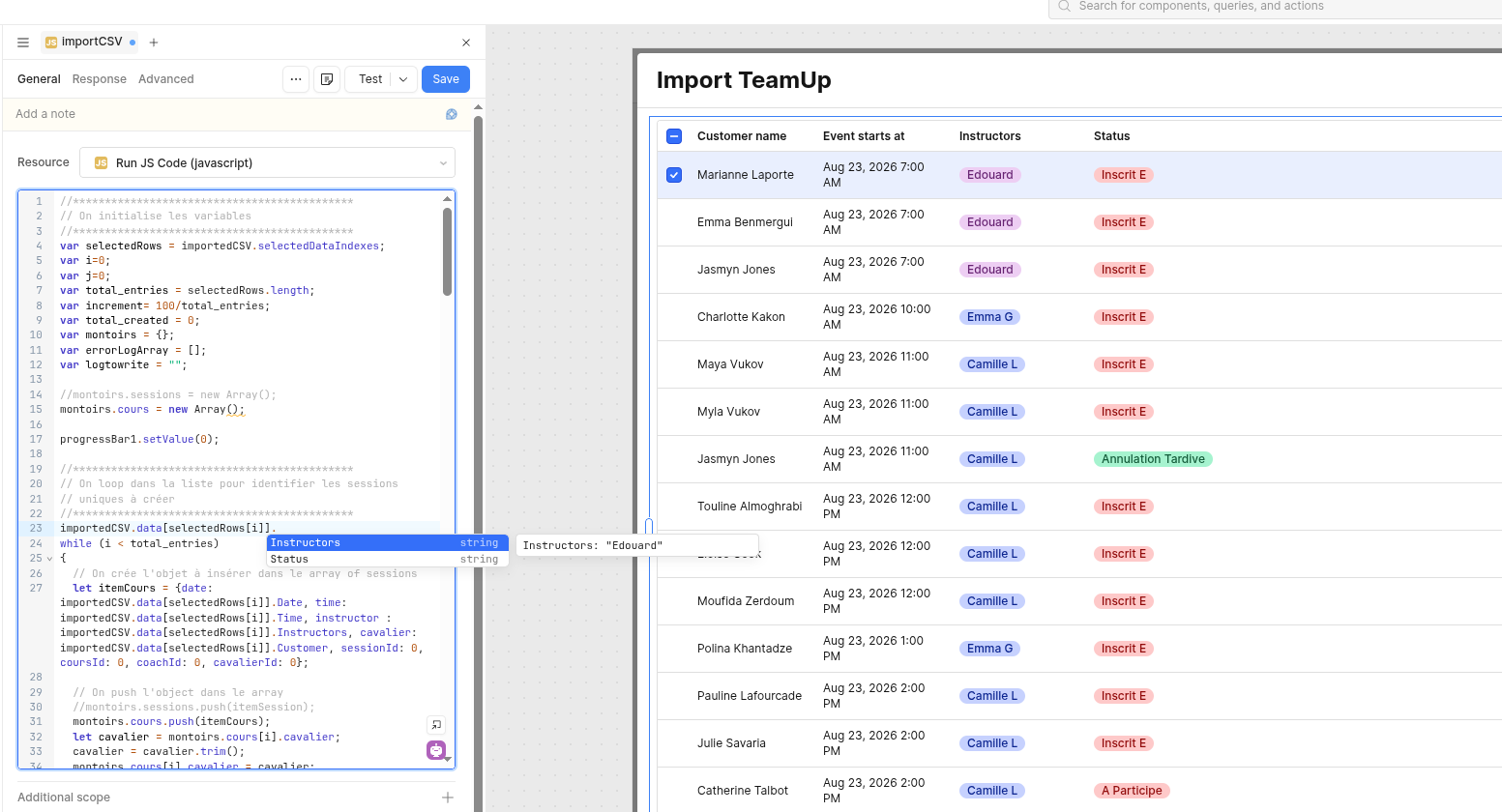Add a new query with plus icon
Image resolution: width=1502 pixels, height=812 pixels.
154,43
